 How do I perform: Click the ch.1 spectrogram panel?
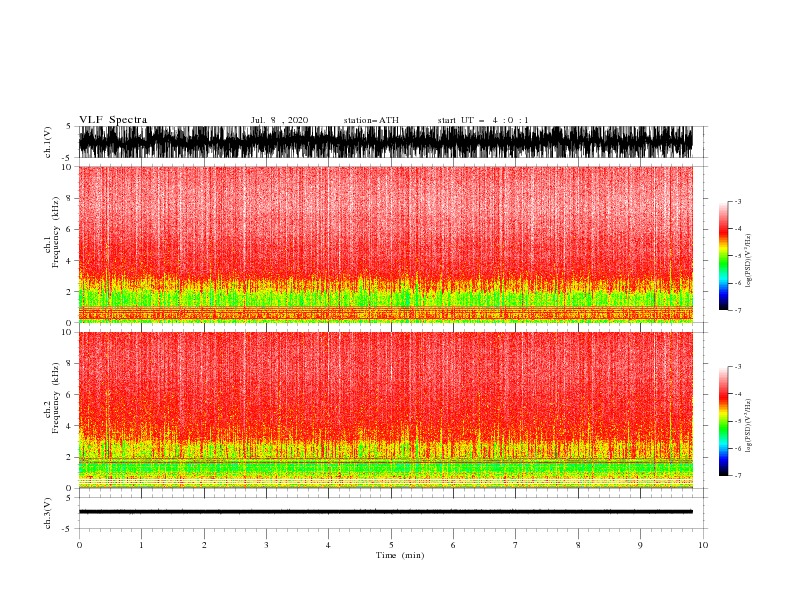click(385, 244)
